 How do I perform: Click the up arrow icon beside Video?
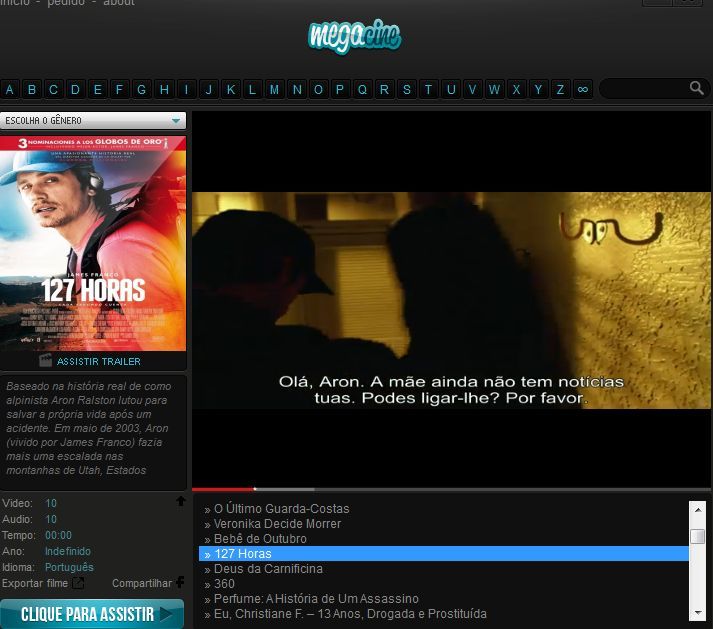click(181, 501)
